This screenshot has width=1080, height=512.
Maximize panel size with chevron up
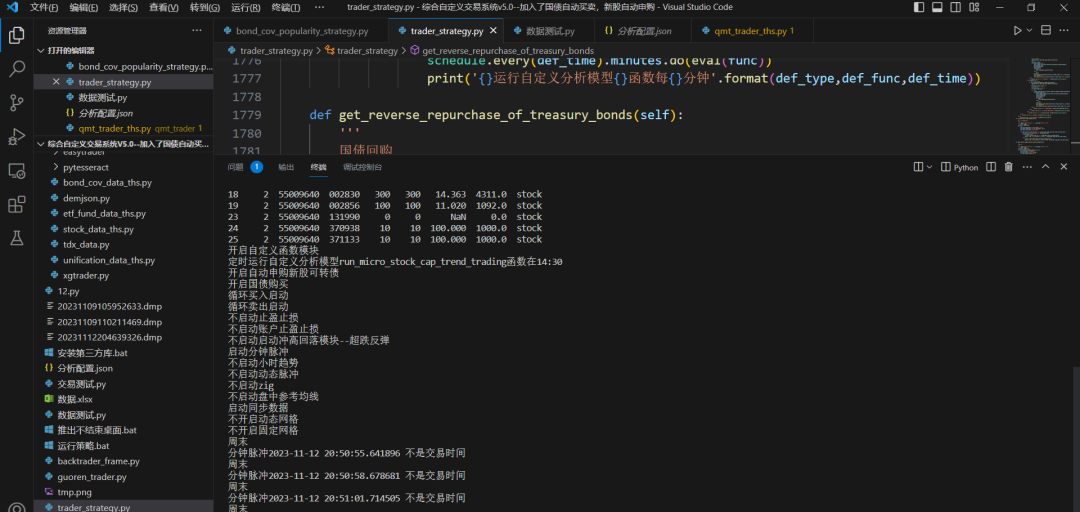[1046, 167]
